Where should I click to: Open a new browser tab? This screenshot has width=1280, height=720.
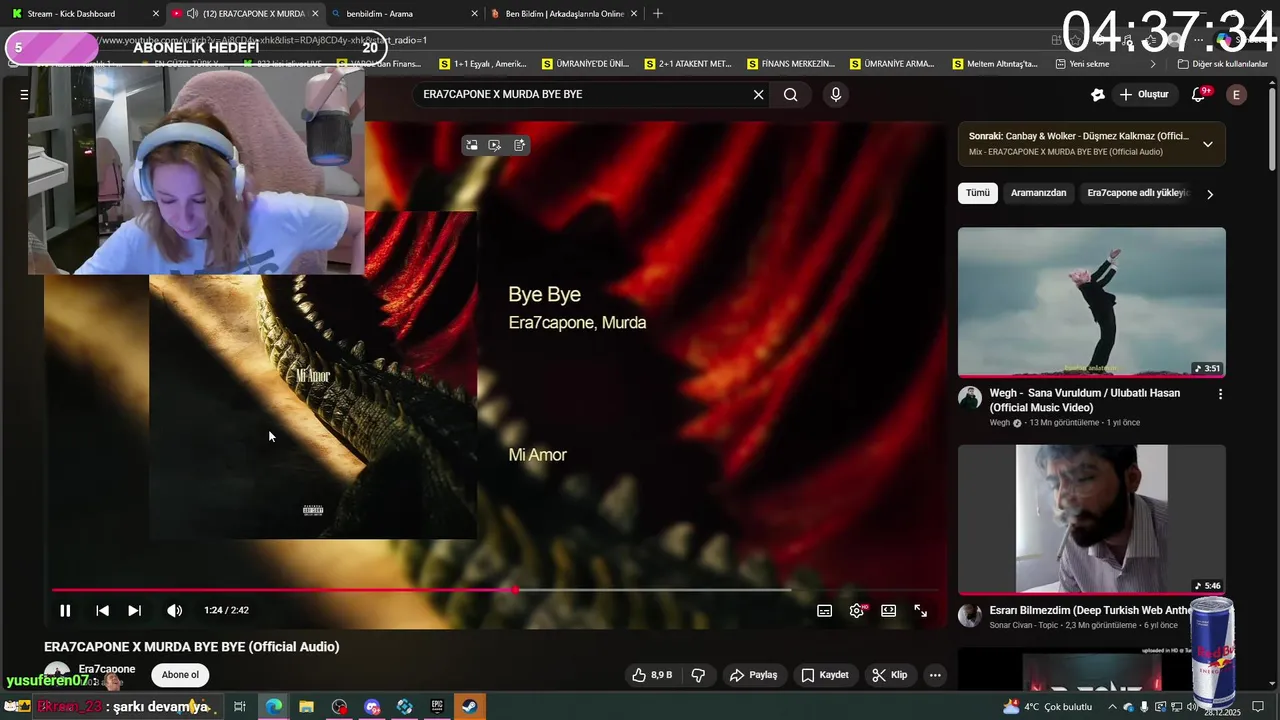(657, 14)
